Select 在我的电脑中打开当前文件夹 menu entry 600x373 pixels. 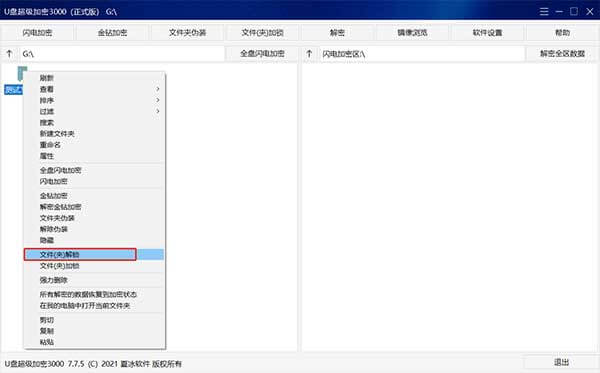pyautogui.click(x=94, y=306)
